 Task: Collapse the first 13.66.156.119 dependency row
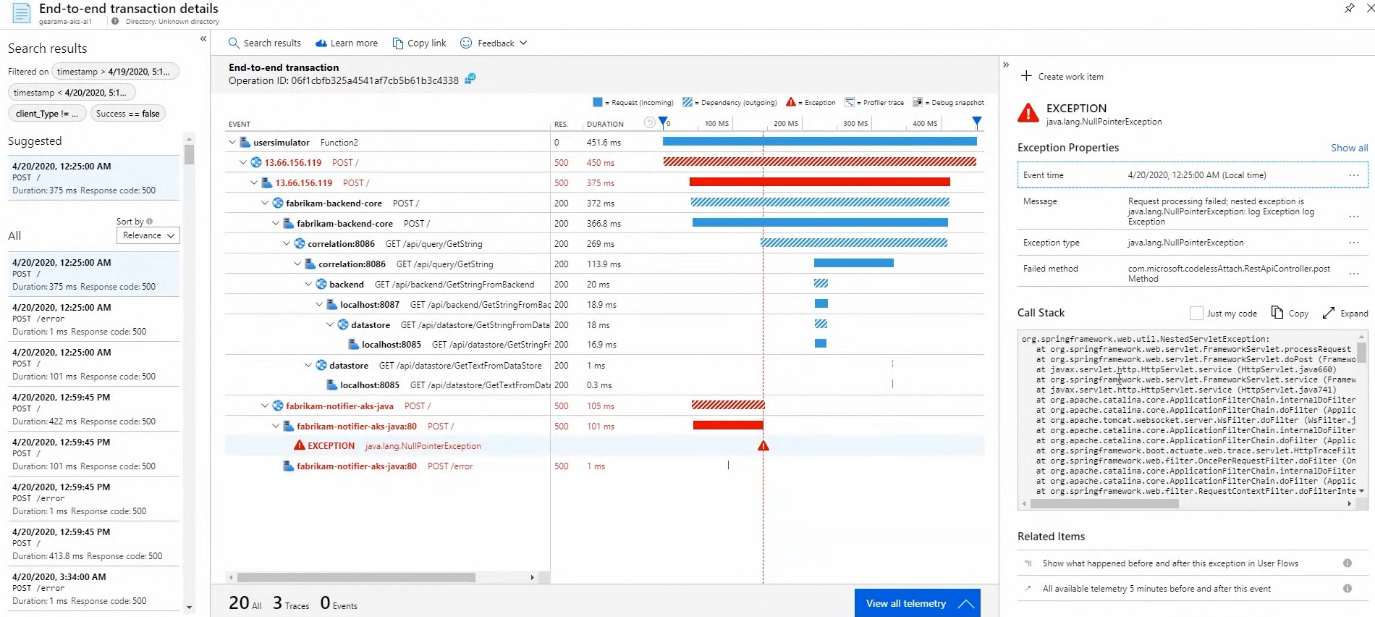coord(243,162)
